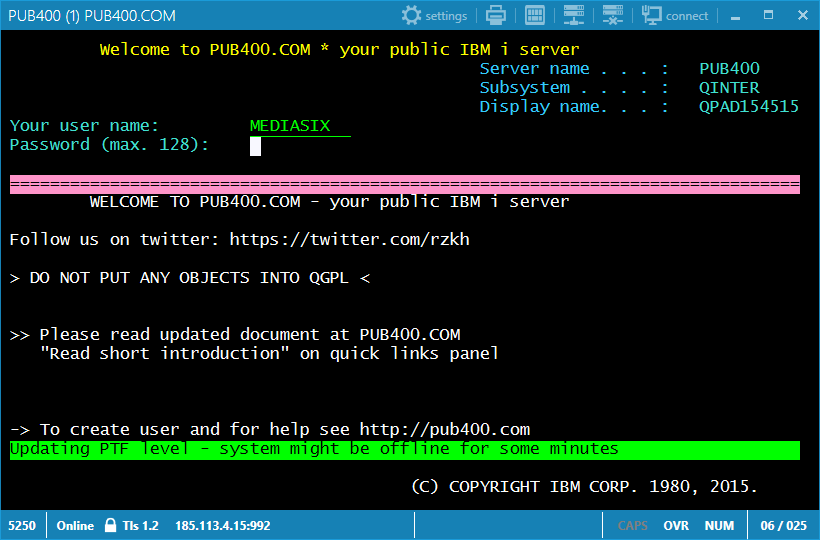Click the server disconnect icon
This screenshot has width=820, height=540.
pyautogui.click(x=611, y=15)
